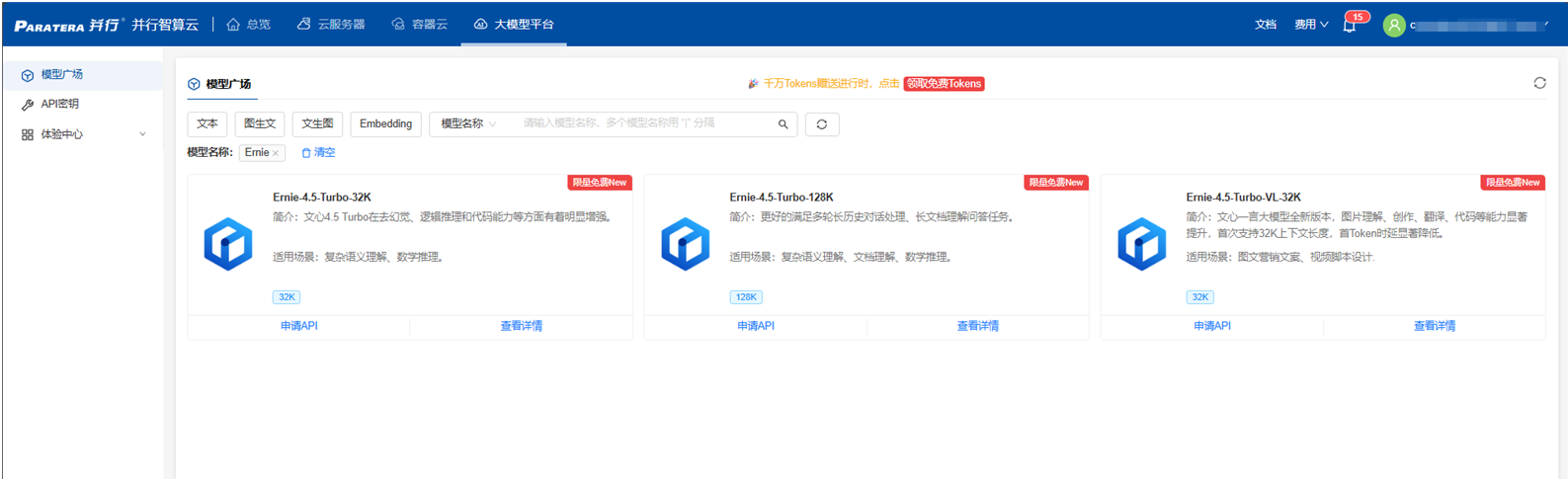Viewport: 1568px width, 479px height.
Task: Click 清空 to clear filters
Action: pos(318,153)
